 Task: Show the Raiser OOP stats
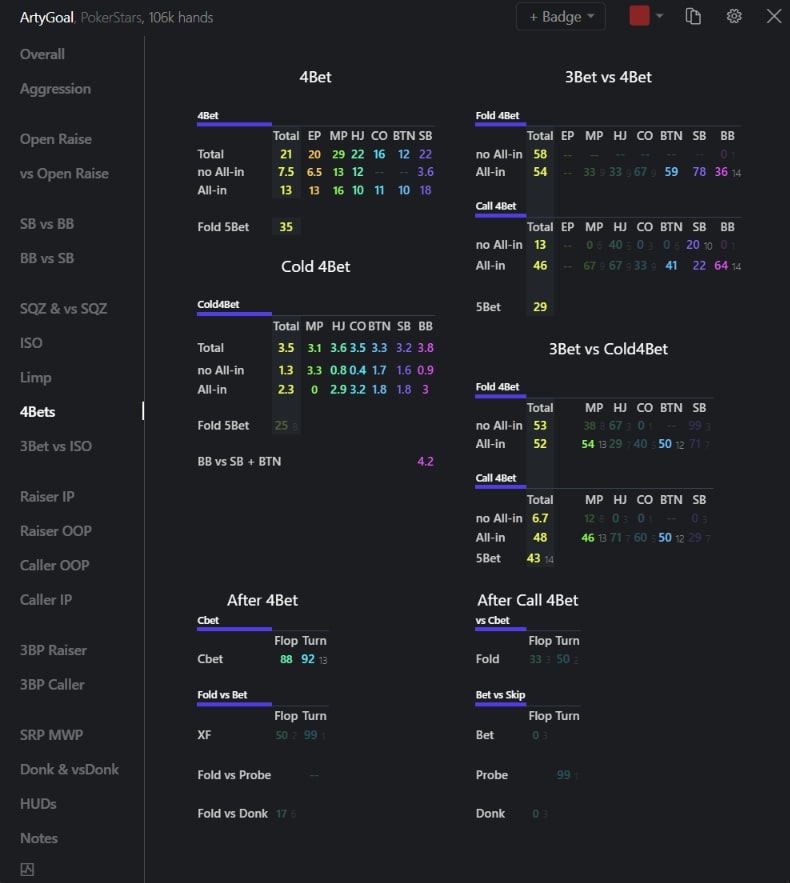coord(55,531)
